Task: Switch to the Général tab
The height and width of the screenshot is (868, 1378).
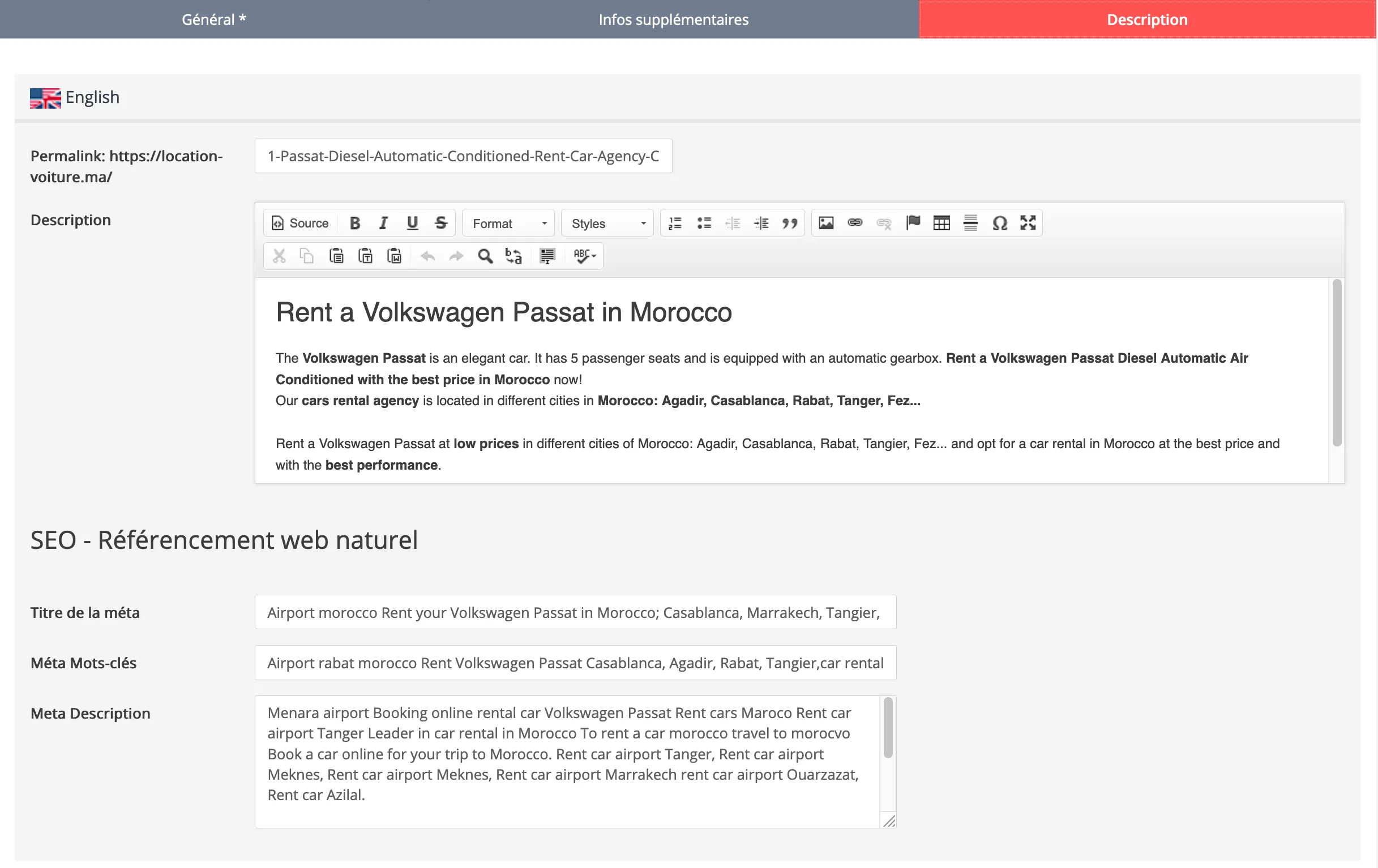Action: [213, 19]
